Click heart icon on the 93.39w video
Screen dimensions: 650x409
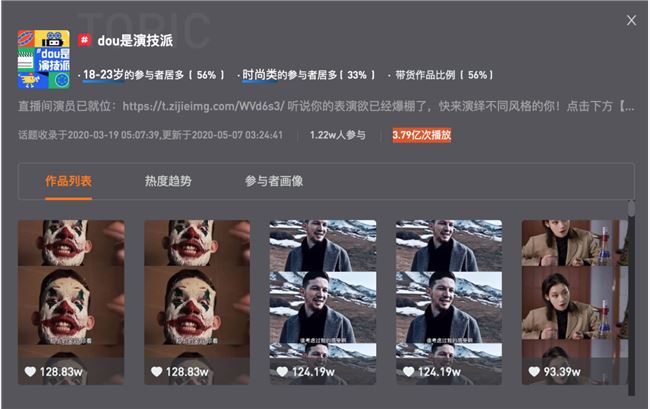(534, 371)
